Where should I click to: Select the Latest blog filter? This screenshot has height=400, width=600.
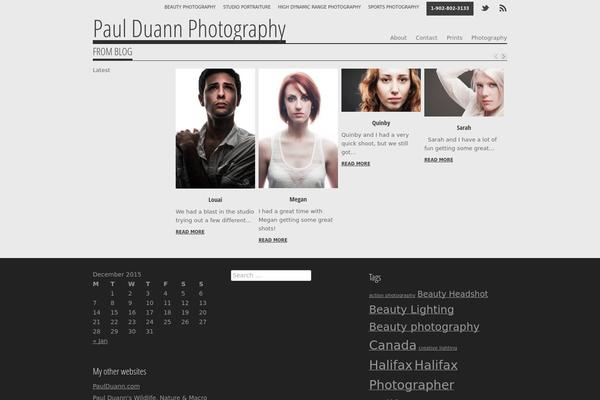coord(101,70)
